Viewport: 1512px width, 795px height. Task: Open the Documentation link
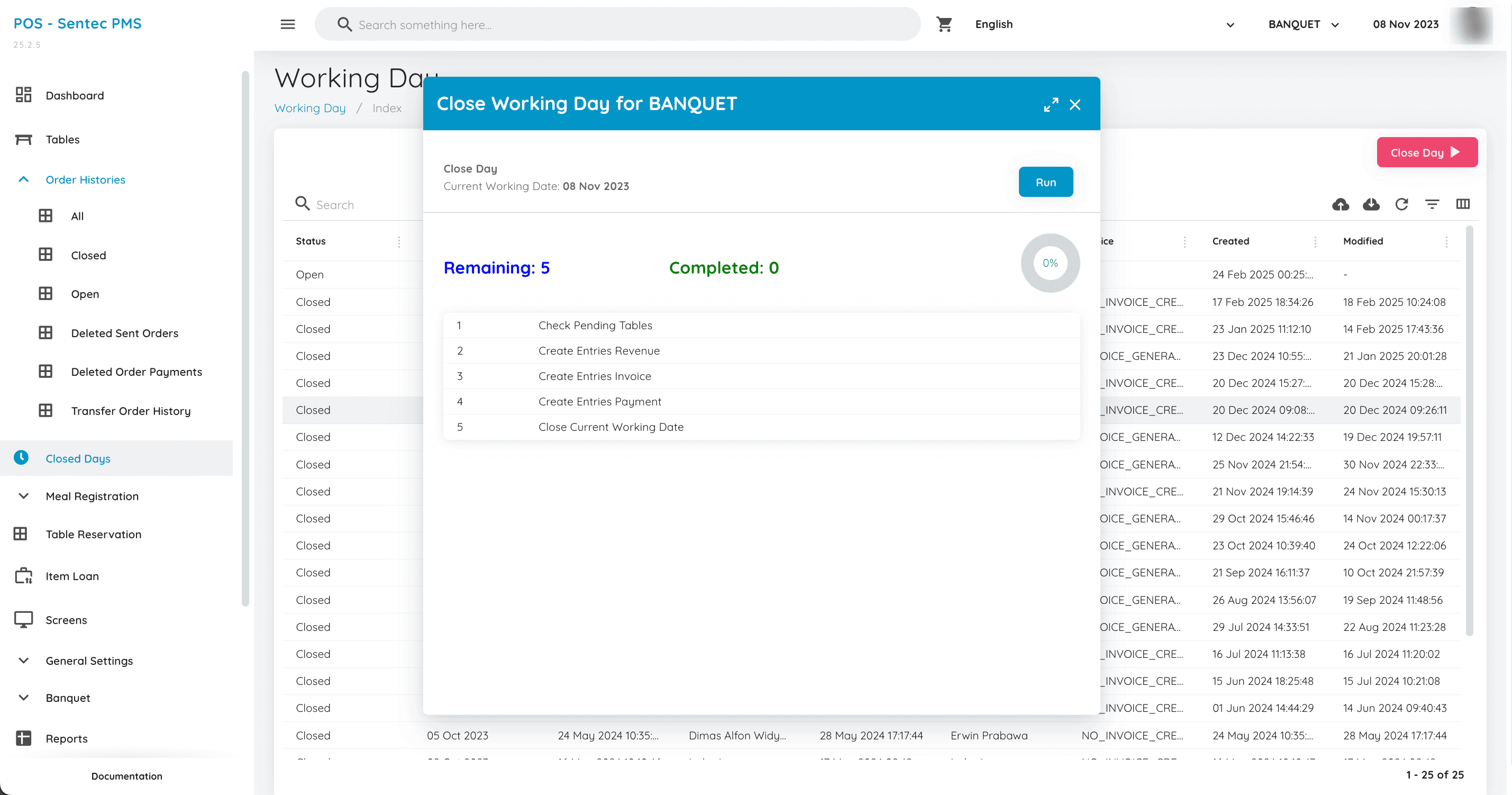click(127, 775)
